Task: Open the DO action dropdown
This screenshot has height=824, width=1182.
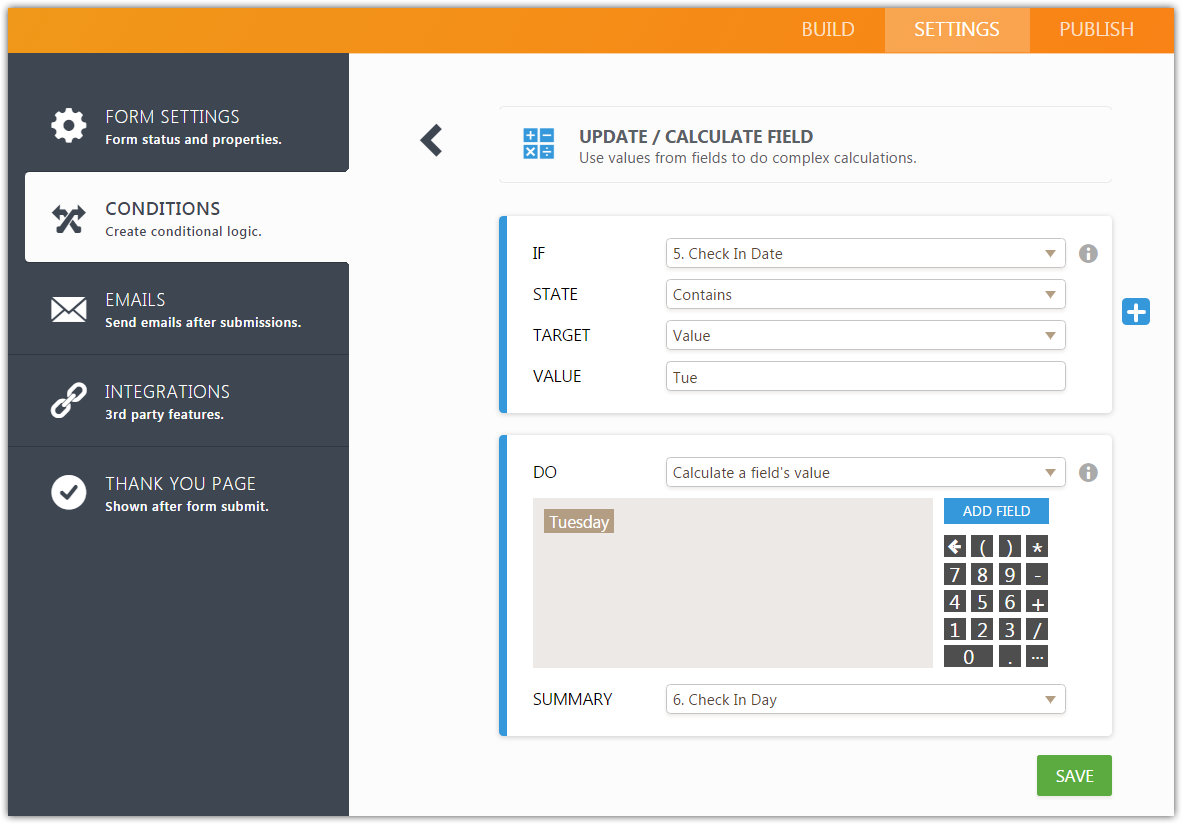Action: tap(865, 473)
